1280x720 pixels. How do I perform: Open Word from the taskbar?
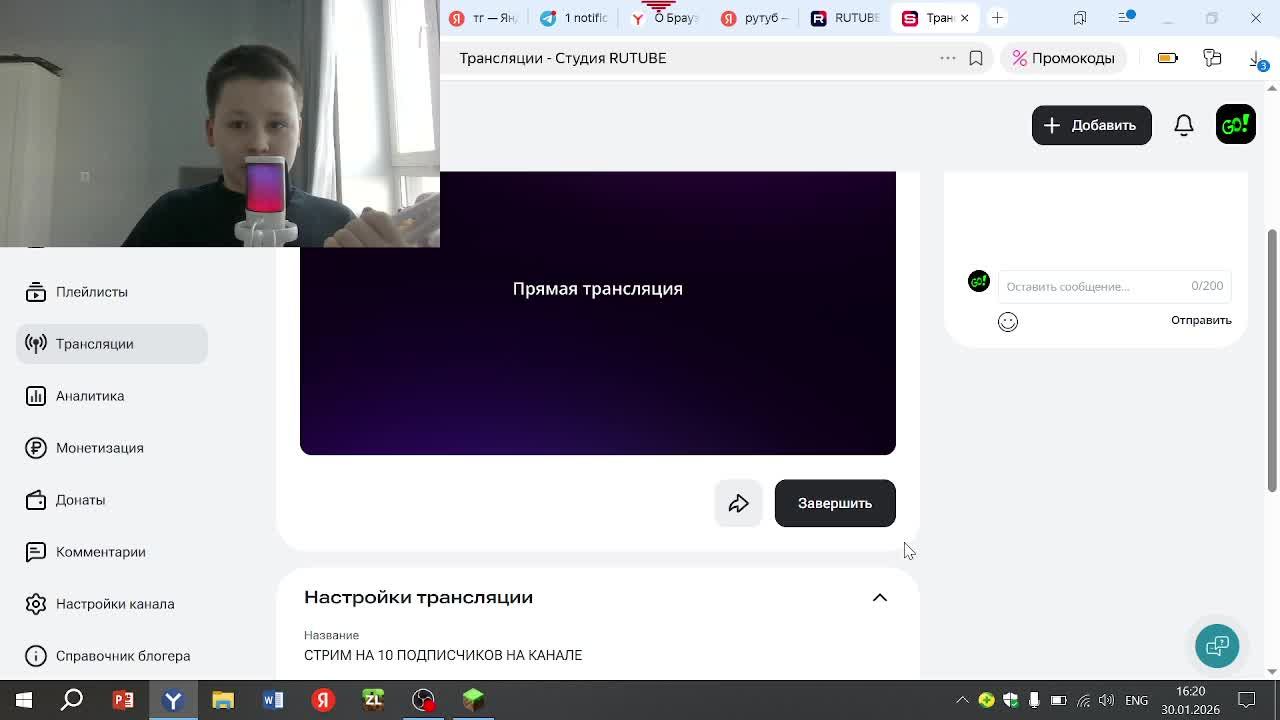pos(273,700)
